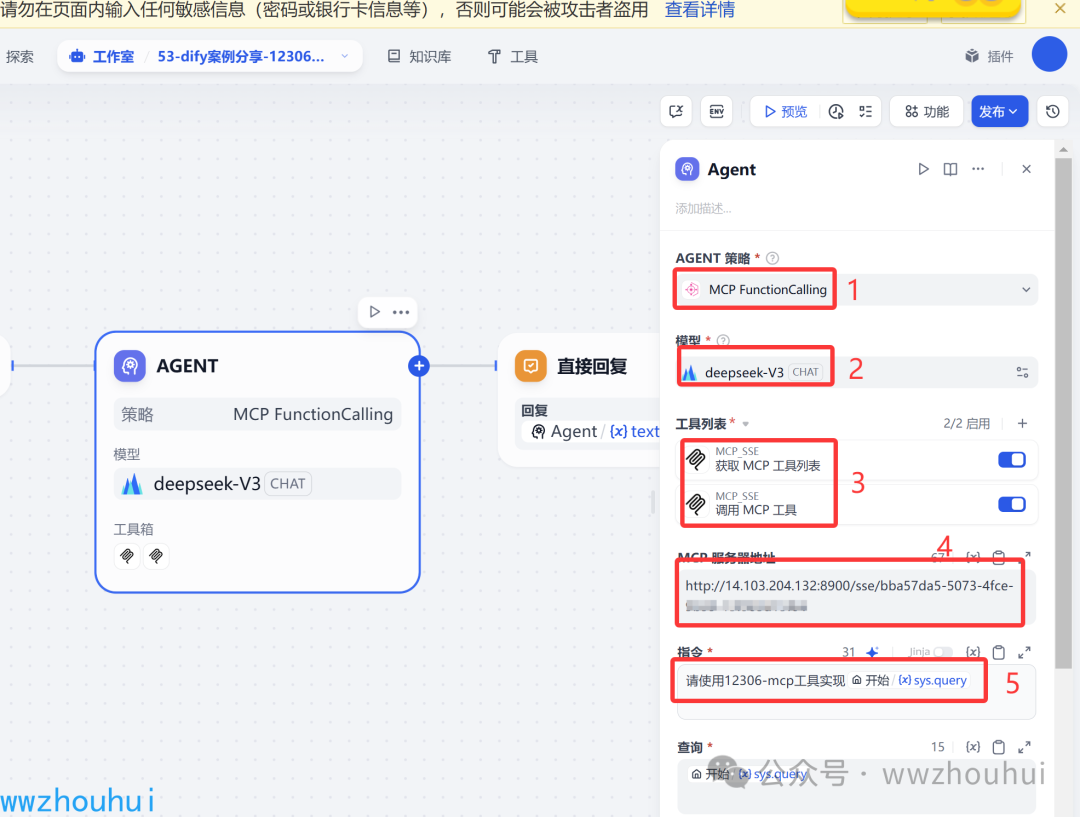
Task: Copy the 指令 content with clipboard icon
Action: (999, 652)
